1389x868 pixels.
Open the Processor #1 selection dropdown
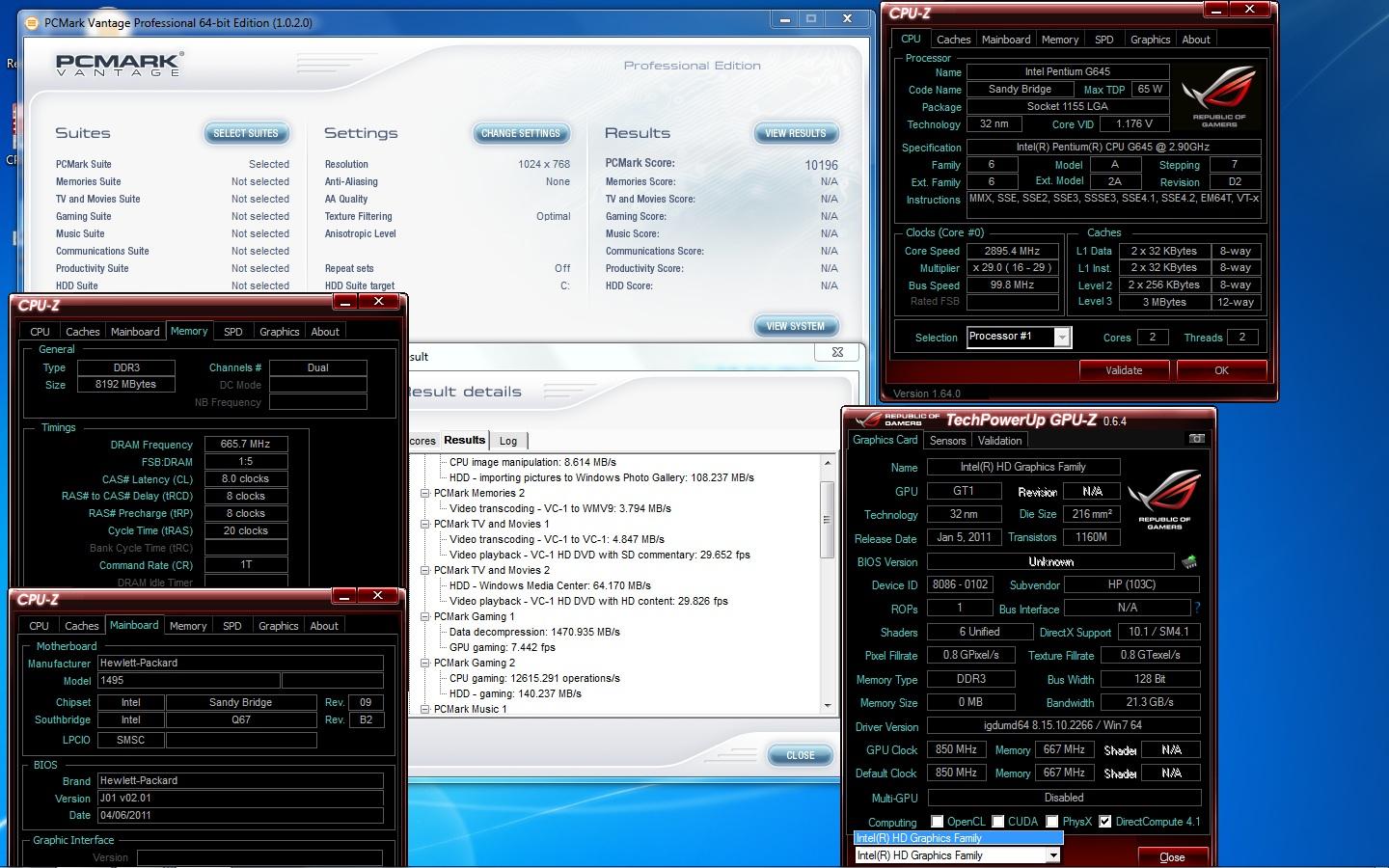1061,337
